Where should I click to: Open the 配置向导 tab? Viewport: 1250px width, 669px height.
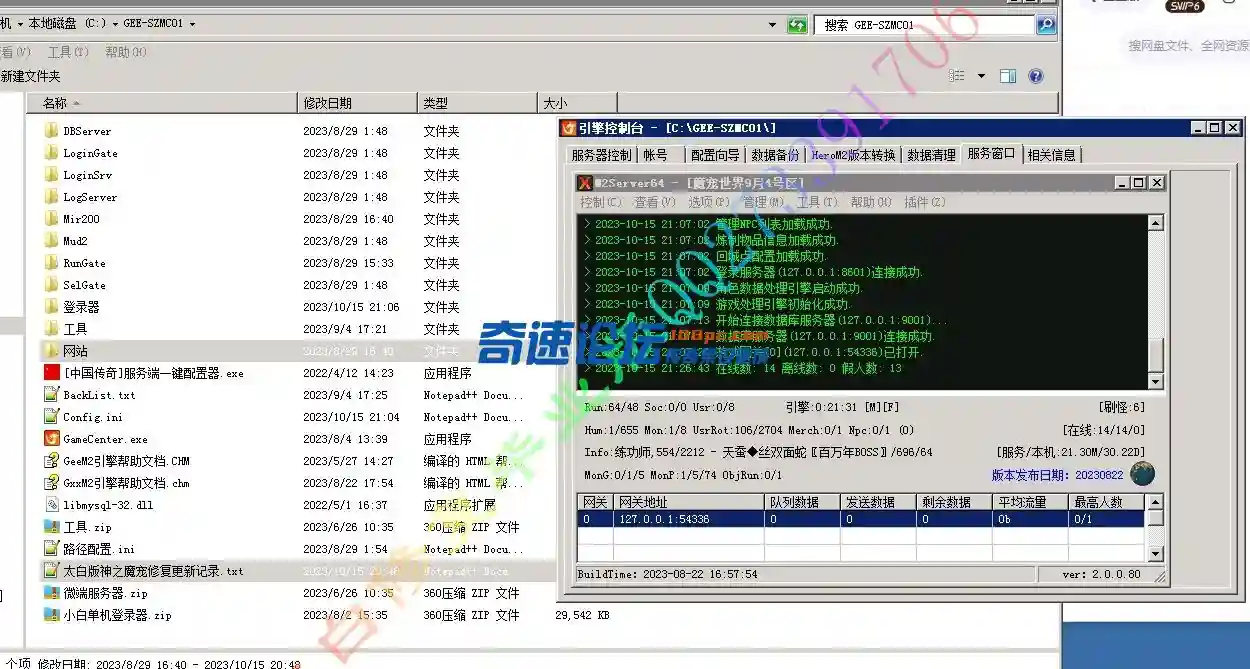click(715, 155)
